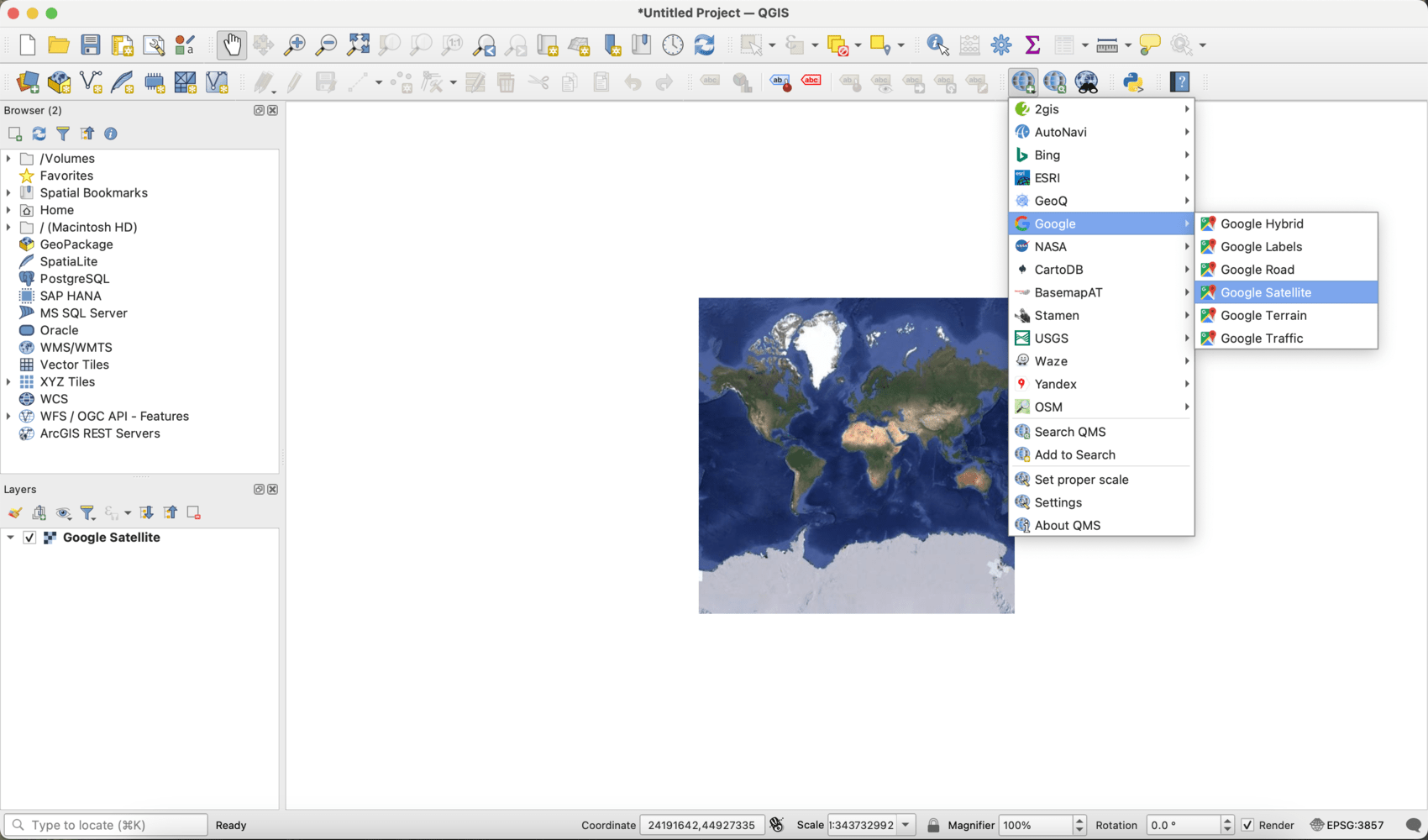
Task: Open About QMS menu entry
Action: (x=1101, y=526)
